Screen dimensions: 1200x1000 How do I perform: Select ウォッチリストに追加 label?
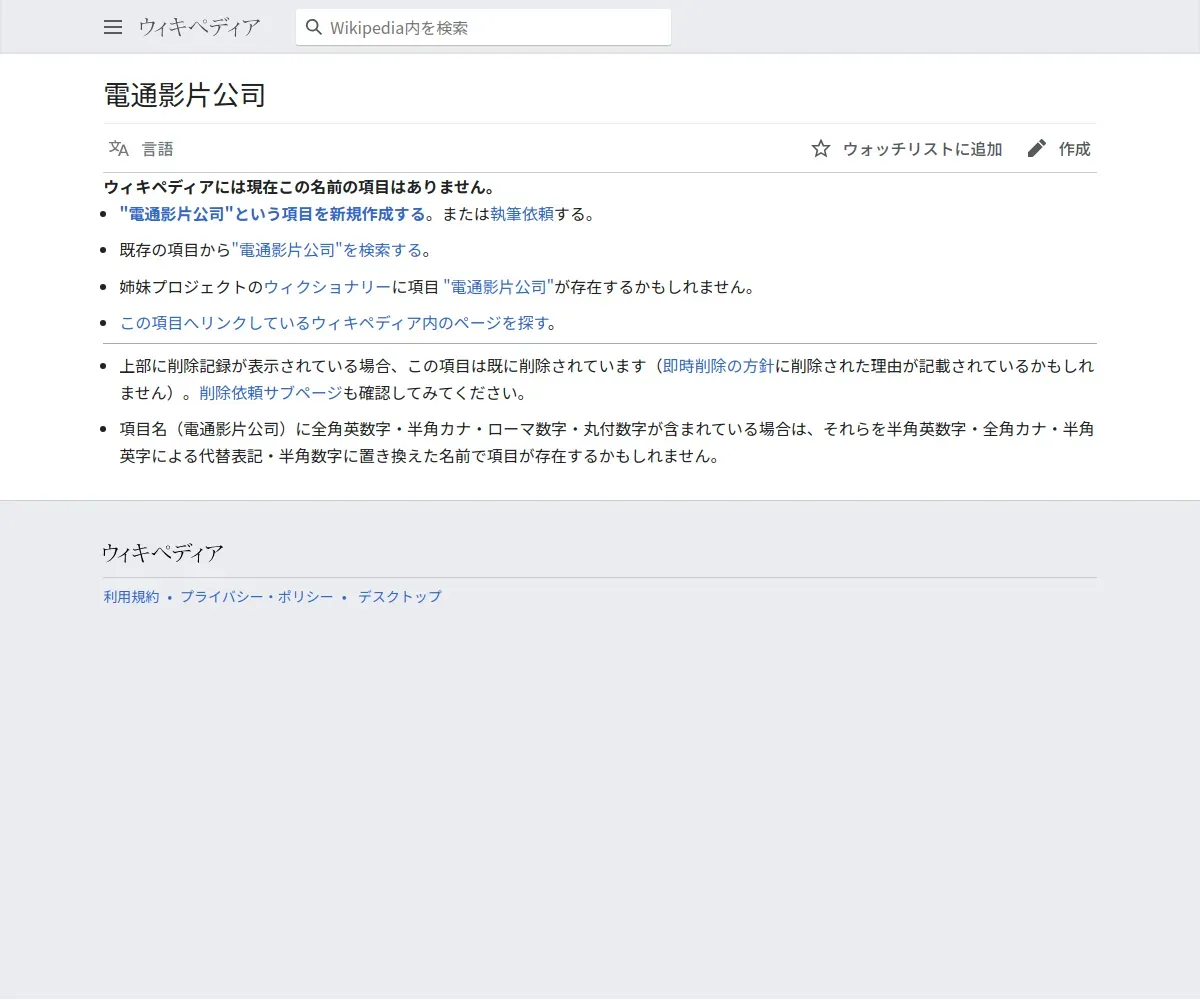coord(922,149)
